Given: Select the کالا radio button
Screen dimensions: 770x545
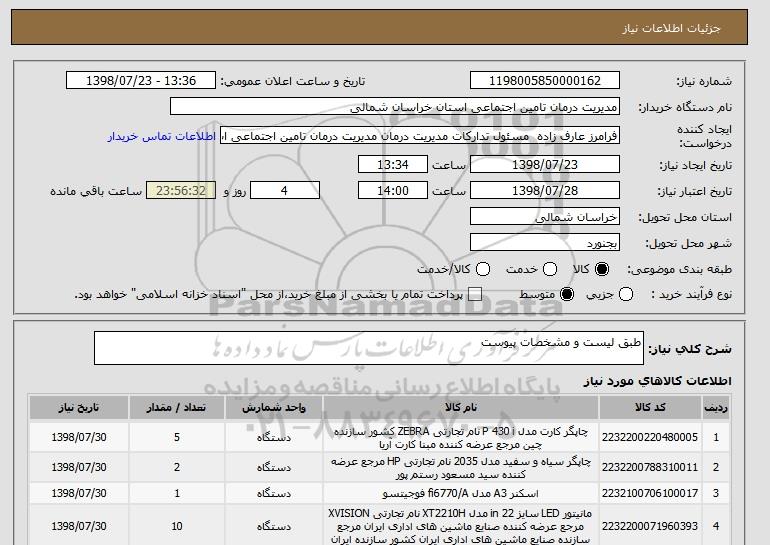Looking at the screenshot, I should 602,269.
